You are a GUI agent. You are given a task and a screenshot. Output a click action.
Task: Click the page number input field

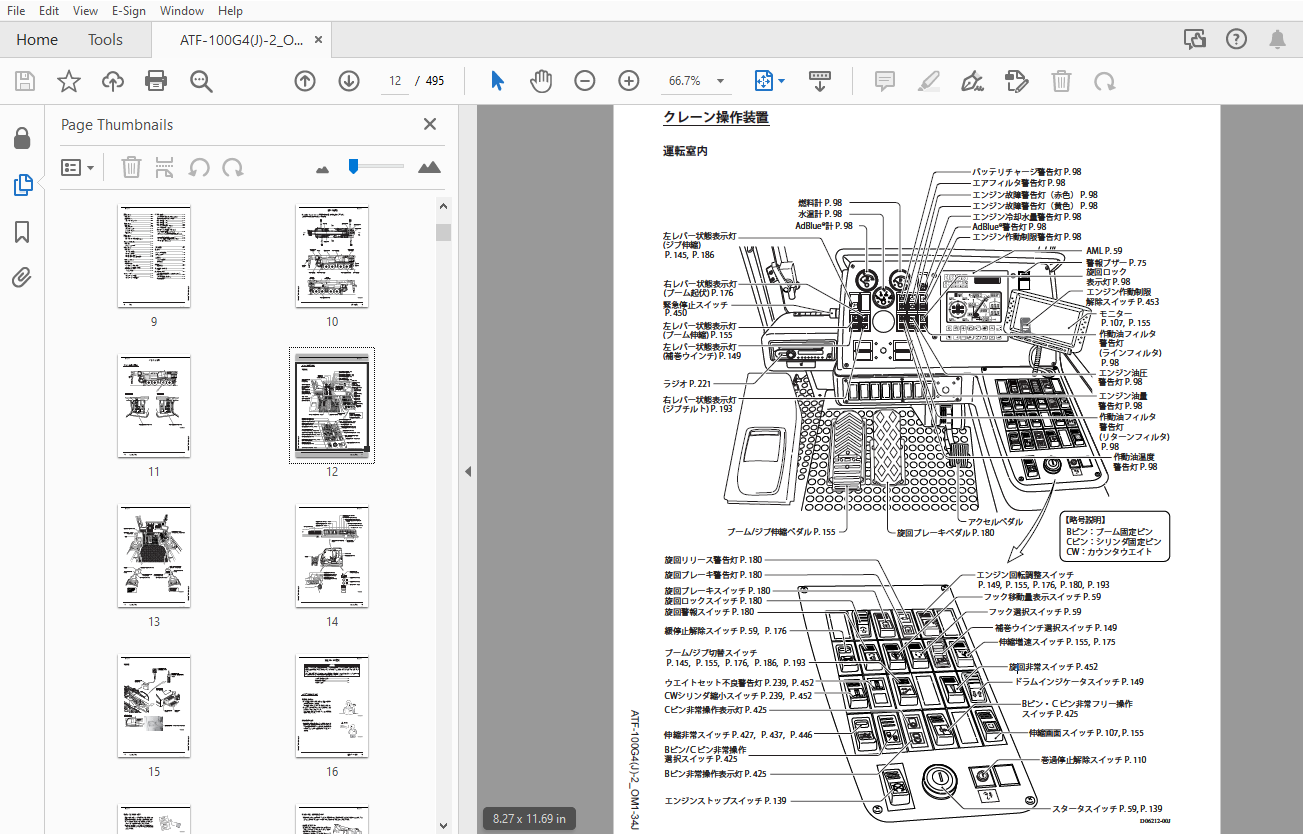396,81
